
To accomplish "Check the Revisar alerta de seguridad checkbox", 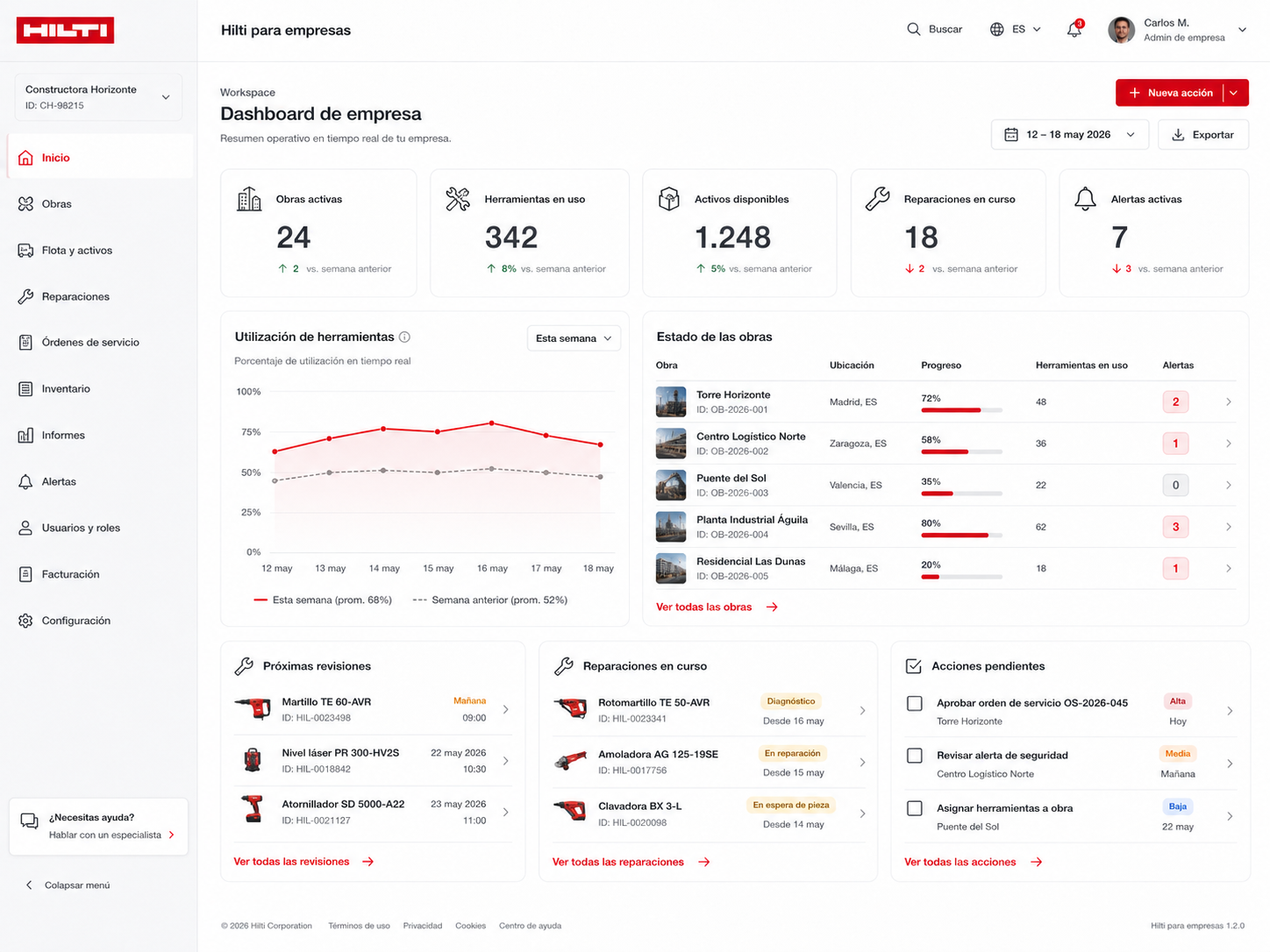I will click(915, 756).
